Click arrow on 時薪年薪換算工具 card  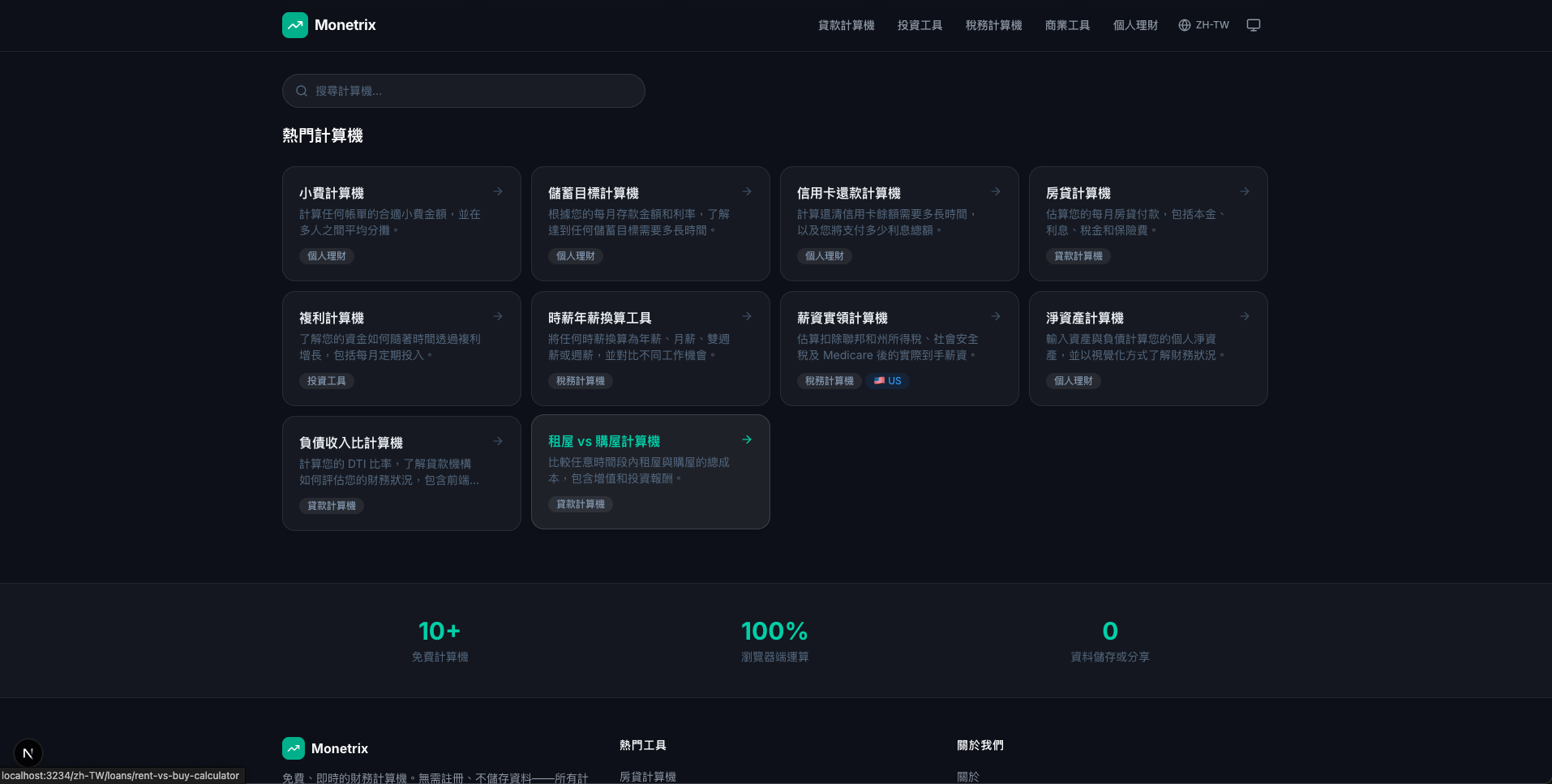pyautogui.click(x=747, y=316)
